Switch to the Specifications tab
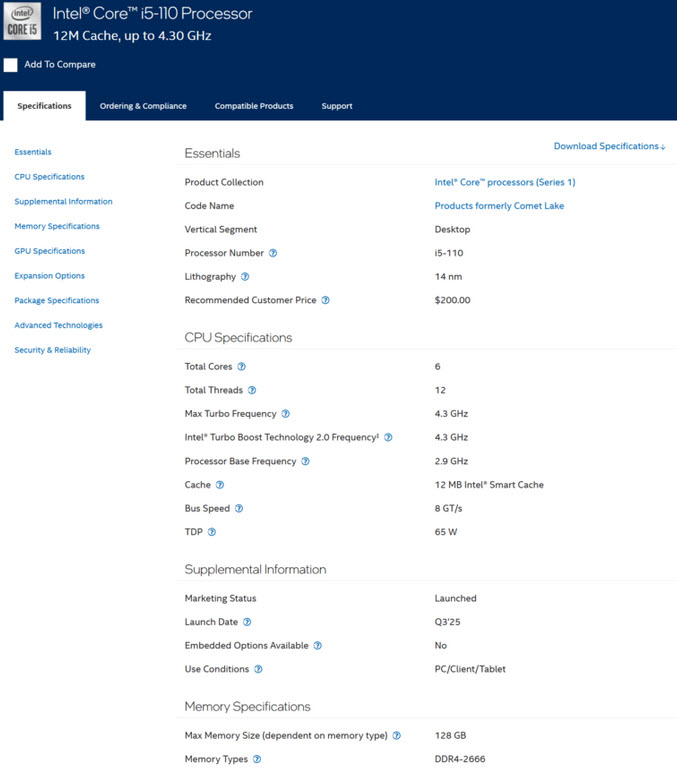The image size is (677, 772). (x=44, y=106)
